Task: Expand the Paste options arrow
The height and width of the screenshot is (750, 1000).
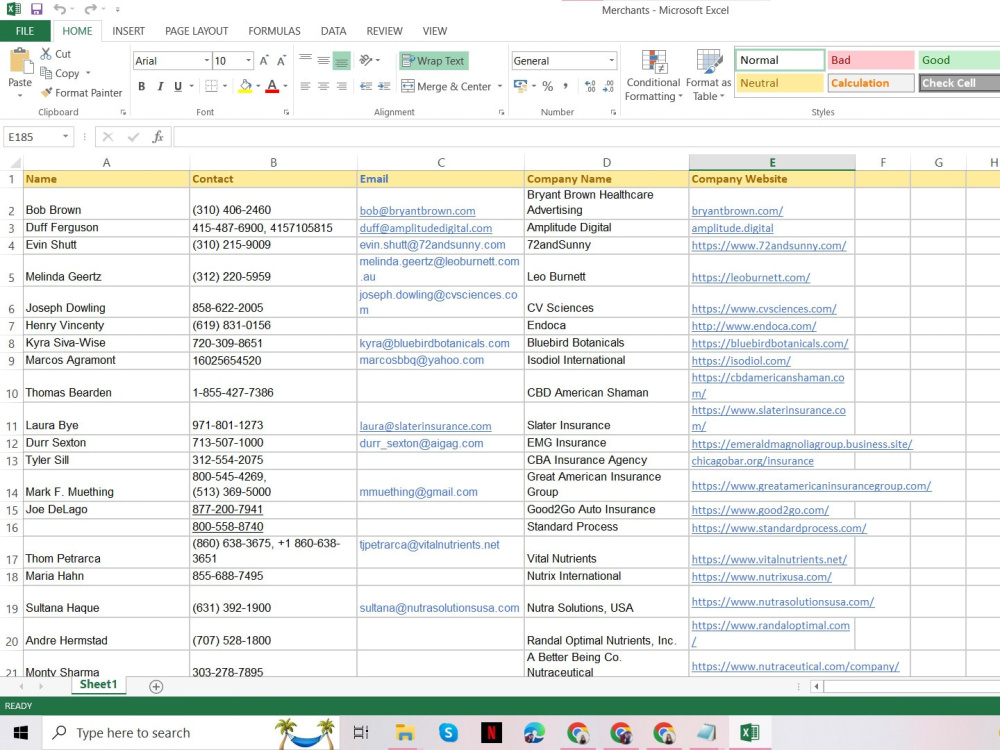Action: tap(20, 96)
